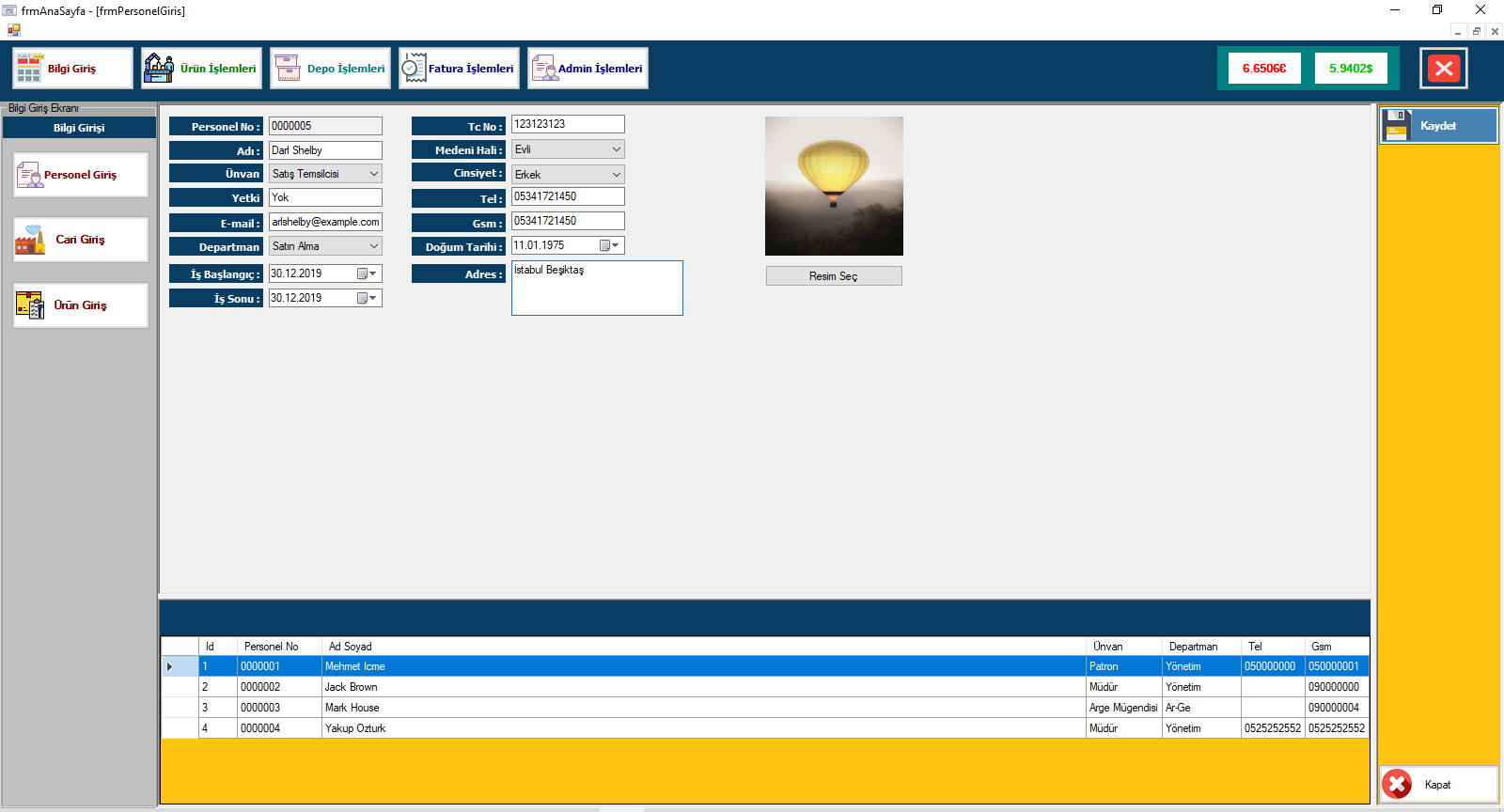Click the Euro rate 6.6506€ box

[x=1264, y=68]
